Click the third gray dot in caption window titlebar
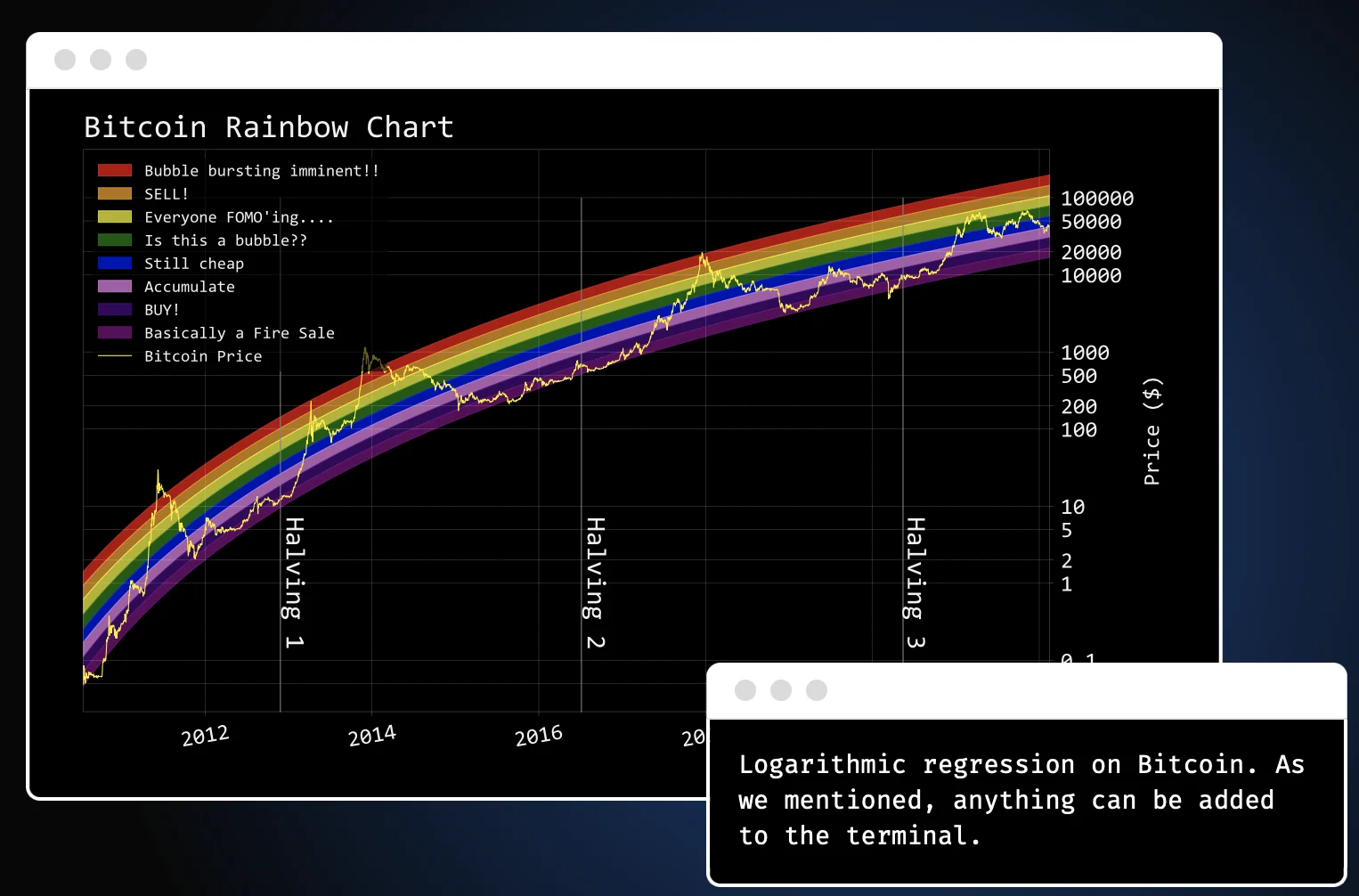The width and height of the screenshot is (1359, 896). (817, 690)
